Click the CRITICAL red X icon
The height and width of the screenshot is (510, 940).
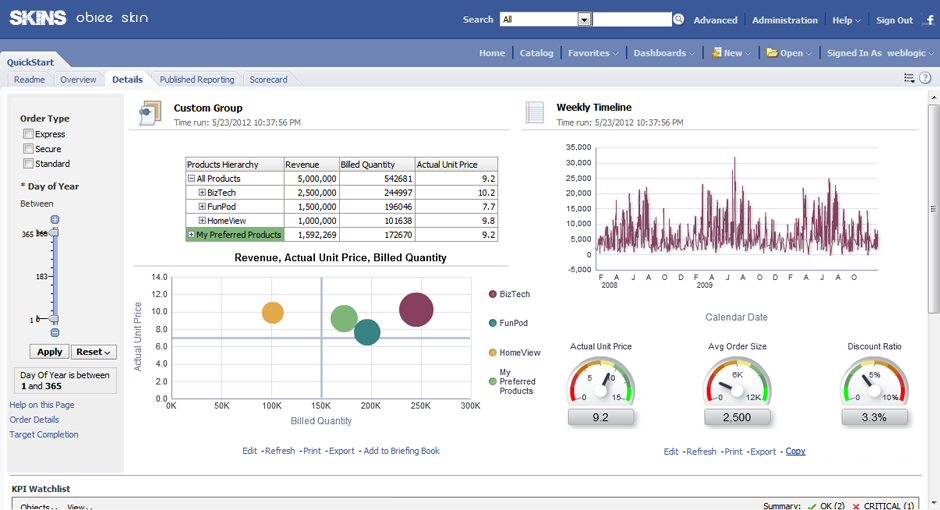(x=855, y=506)
